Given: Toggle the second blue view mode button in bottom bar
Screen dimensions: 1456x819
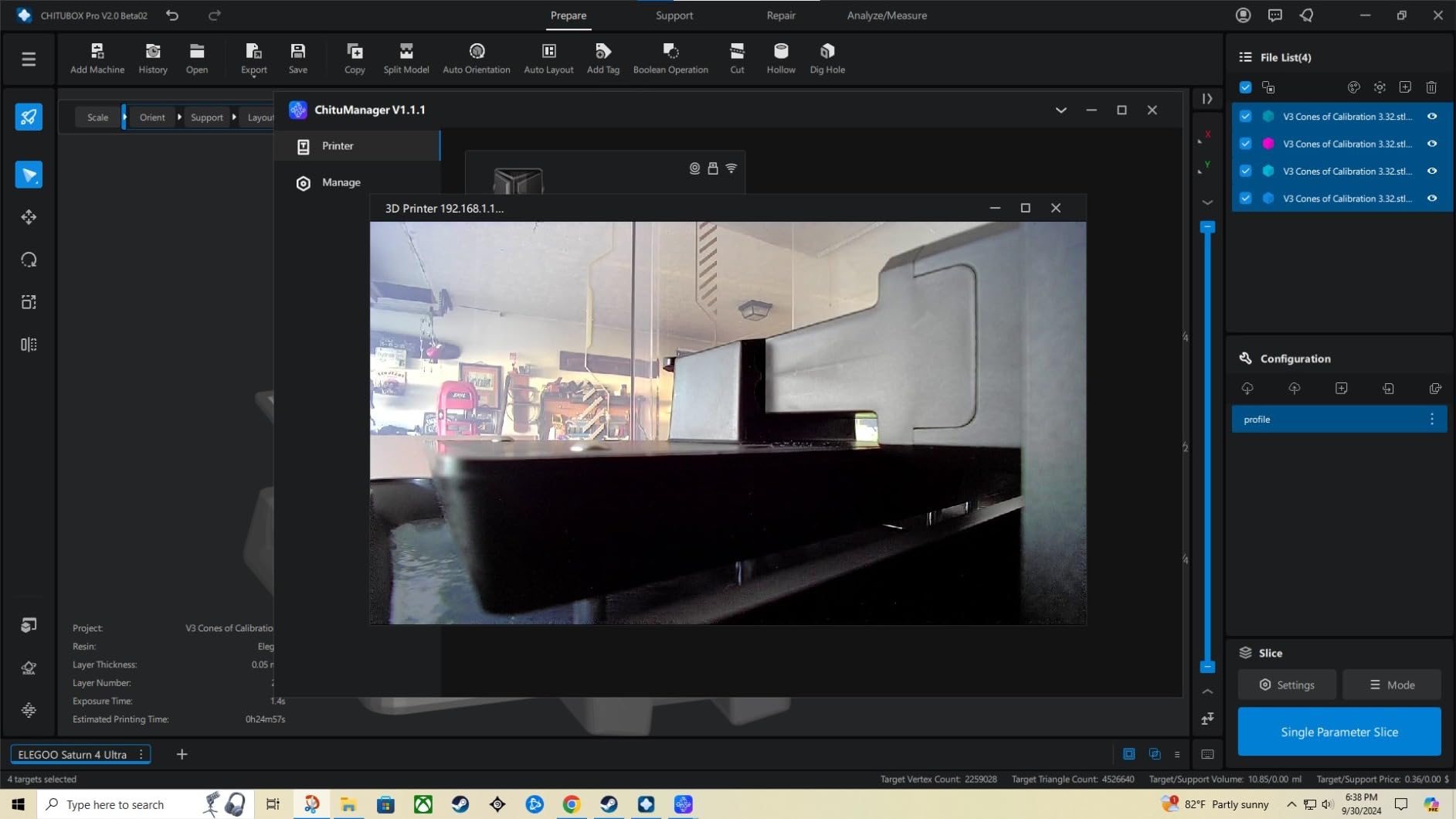Looking at the screenshot, I should coord(1155,754).
